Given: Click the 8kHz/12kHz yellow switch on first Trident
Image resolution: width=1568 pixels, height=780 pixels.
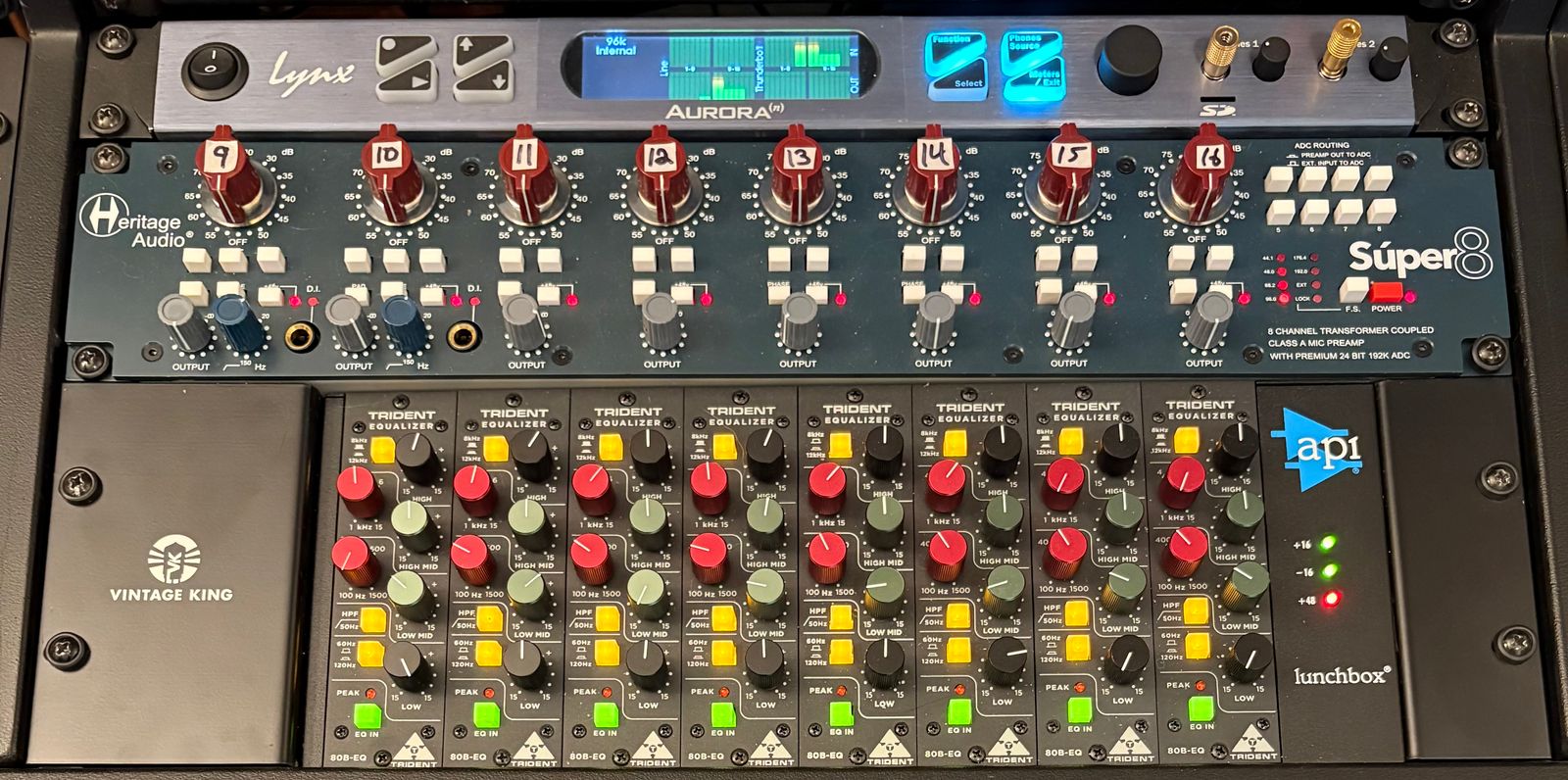Looking at the screenshot, I should (382, 450).
